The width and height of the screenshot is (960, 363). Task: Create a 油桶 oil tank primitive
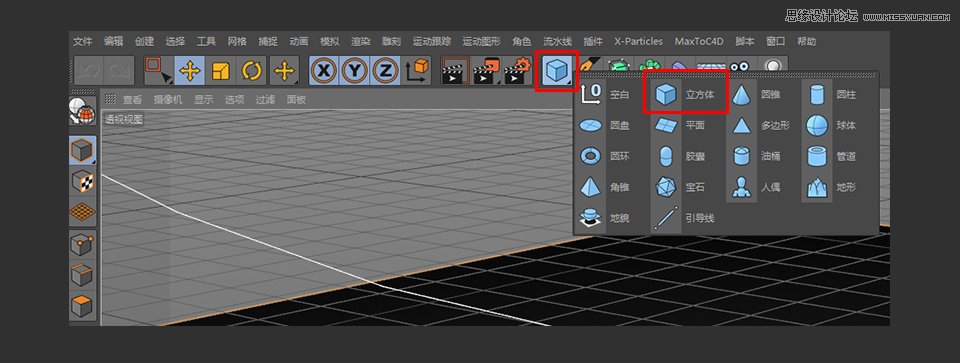(758, 156)
